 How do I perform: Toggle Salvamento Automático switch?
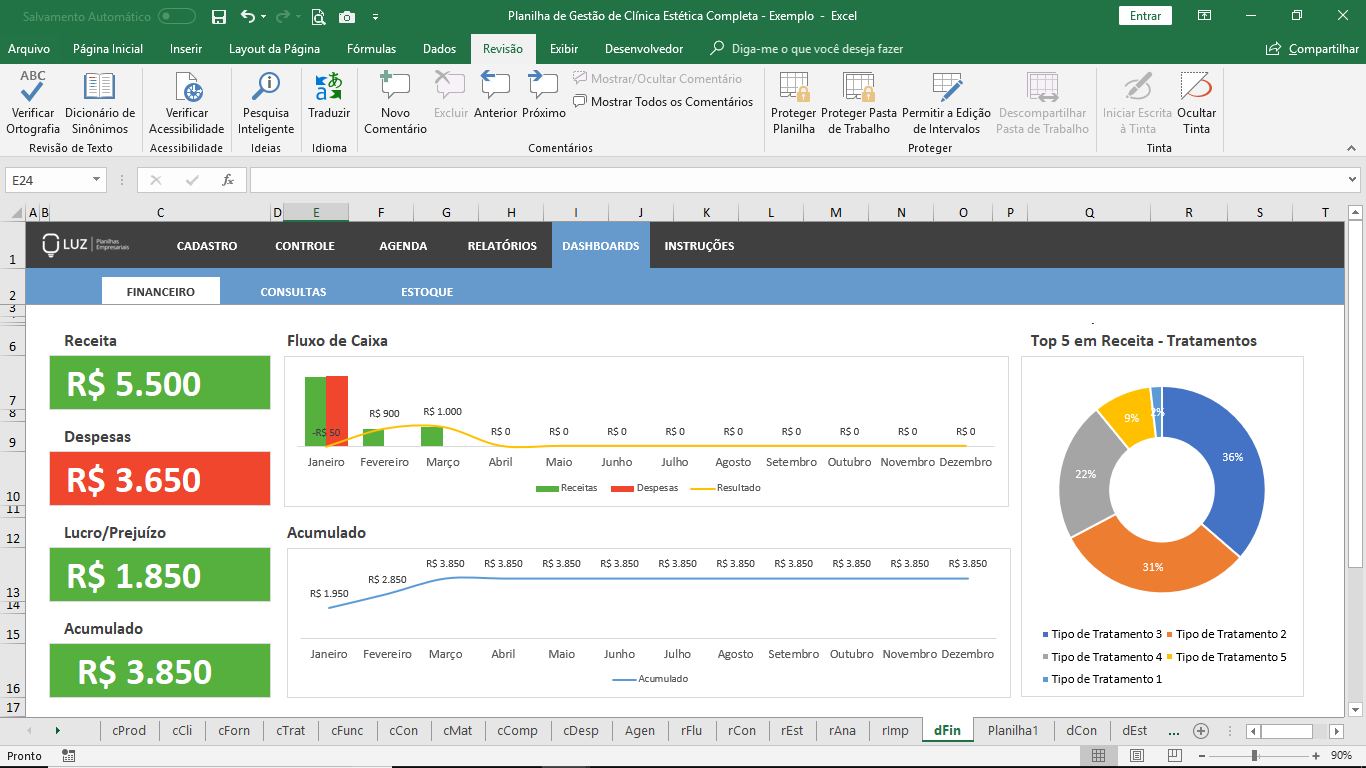tap(177, 16)
